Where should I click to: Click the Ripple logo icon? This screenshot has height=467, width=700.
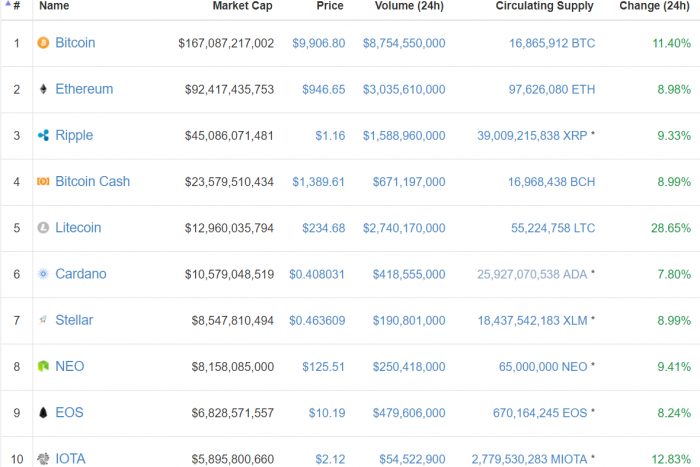tap(43, 135)
